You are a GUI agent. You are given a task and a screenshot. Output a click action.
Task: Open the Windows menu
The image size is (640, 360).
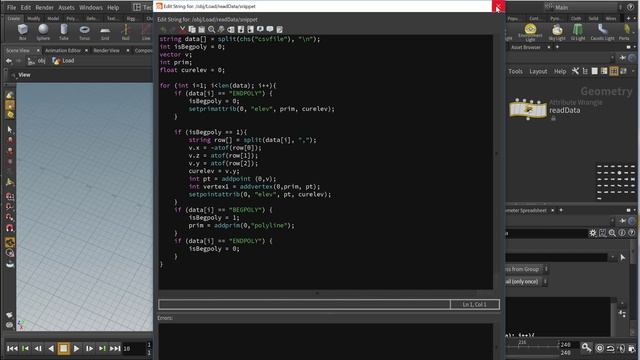click(x=91, y=7)
